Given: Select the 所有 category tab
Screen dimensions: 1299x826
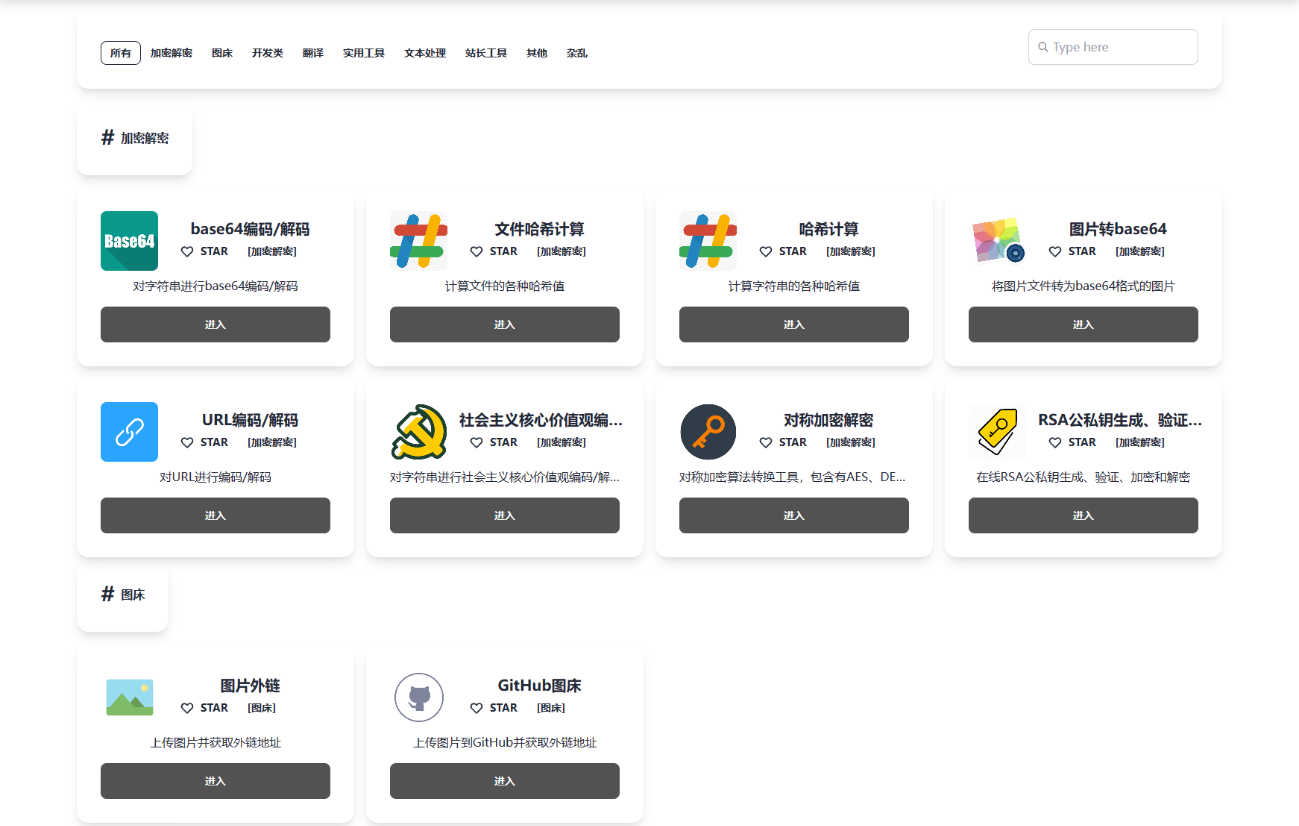Looking at the screenshot, I should tap(120, 53).
